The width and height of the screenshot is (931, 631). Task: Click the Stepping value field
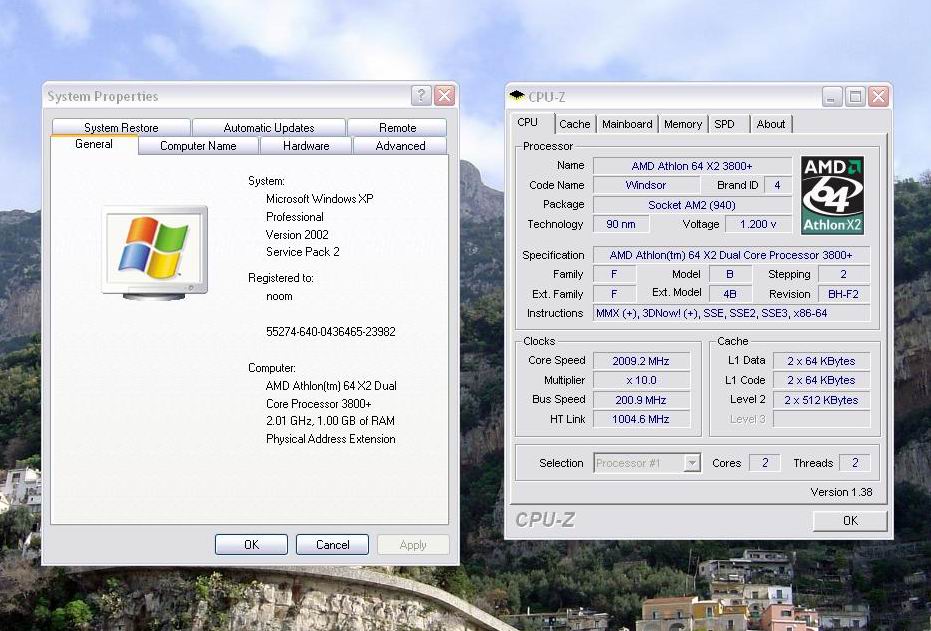click(x=844, y=274)
